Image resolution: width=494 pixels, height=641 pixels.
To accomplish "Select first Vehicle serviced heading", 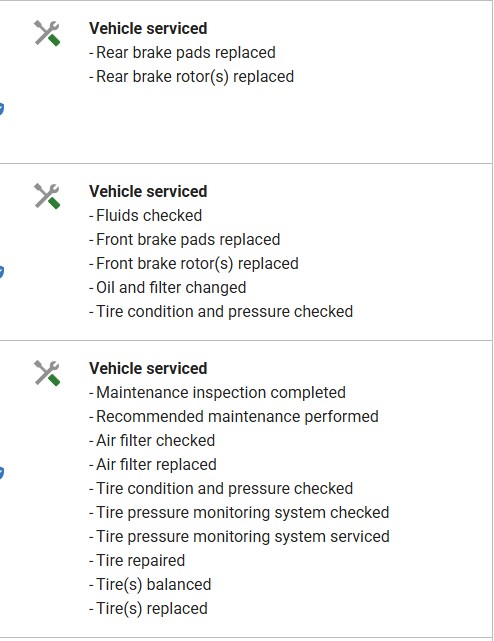I will (x=148, y=29).
